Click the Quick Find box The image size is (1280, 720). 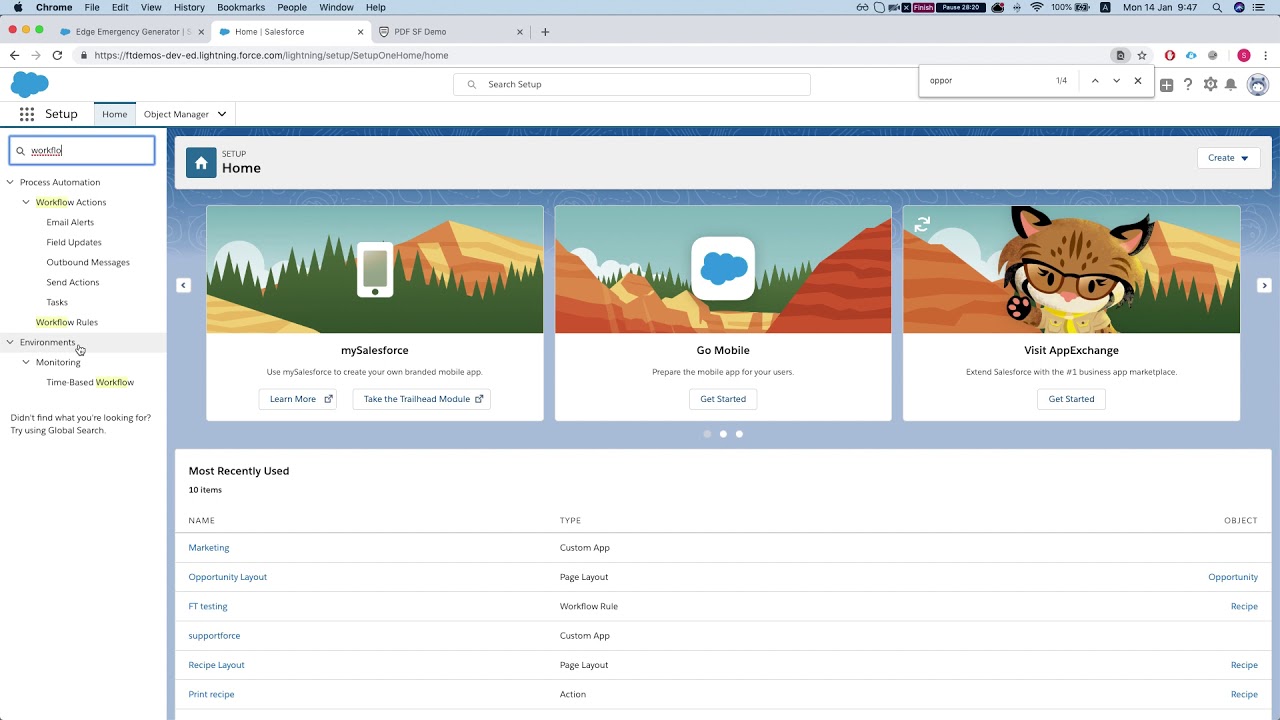pyautogui.click(x=82, y=151)
